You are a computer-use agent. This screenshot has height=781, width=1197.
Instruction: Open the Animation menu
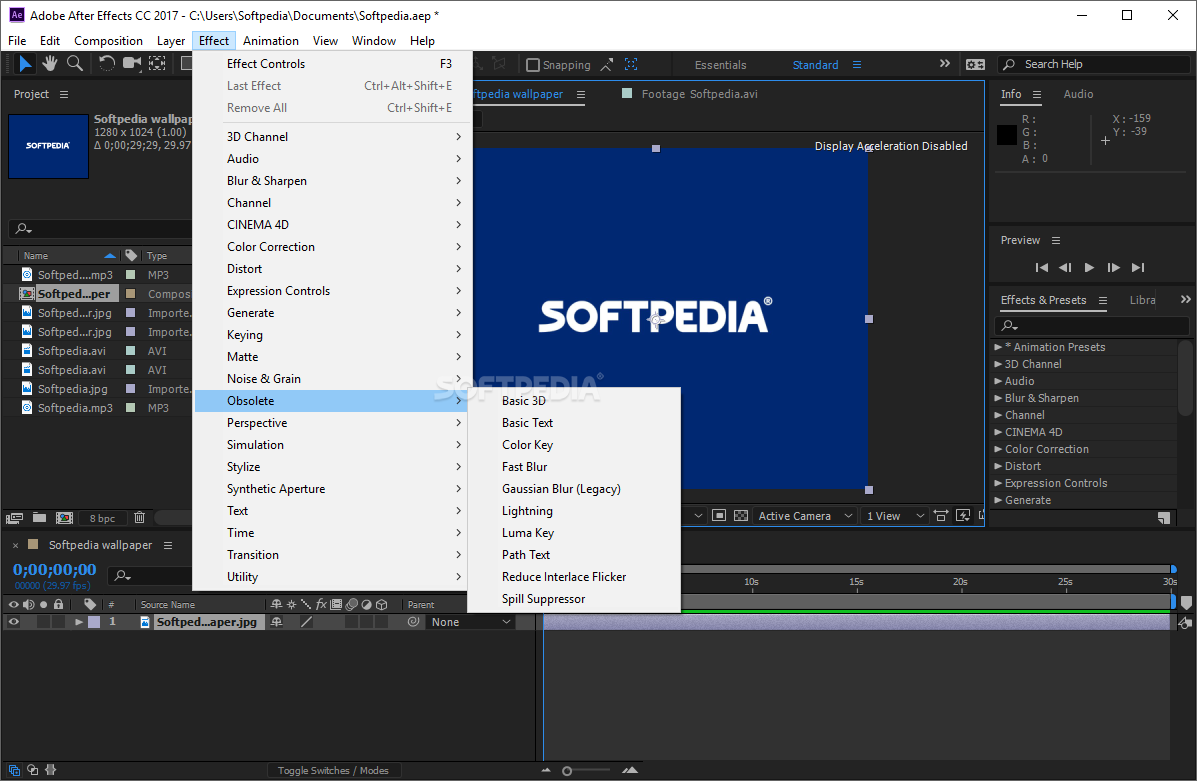click(x=271, y=40)
